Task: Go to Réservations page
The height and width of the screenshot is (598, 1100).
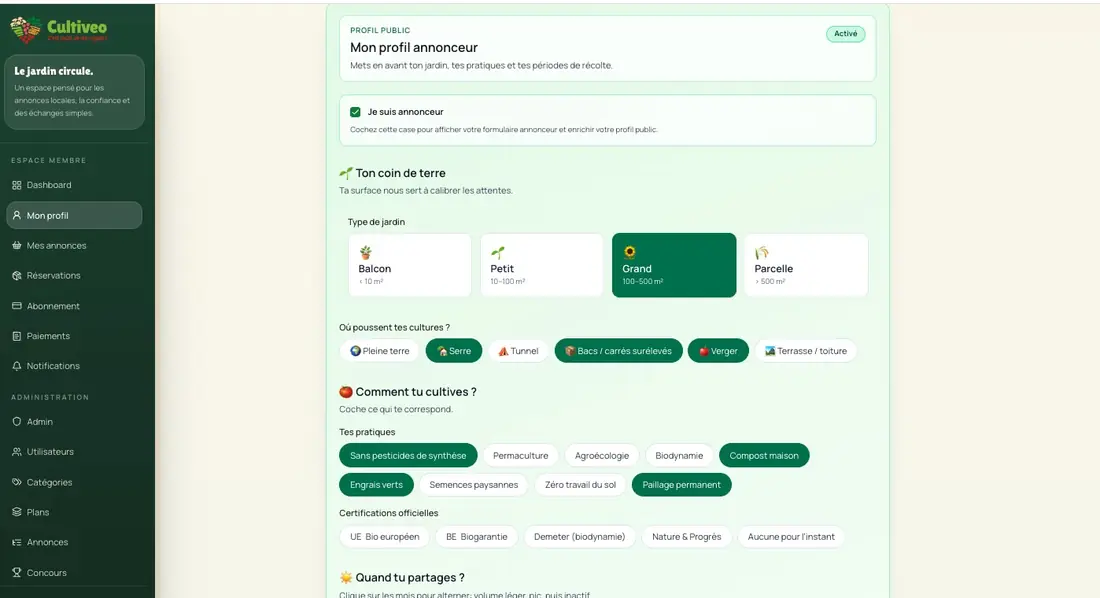Action: (x=74, y=276)
